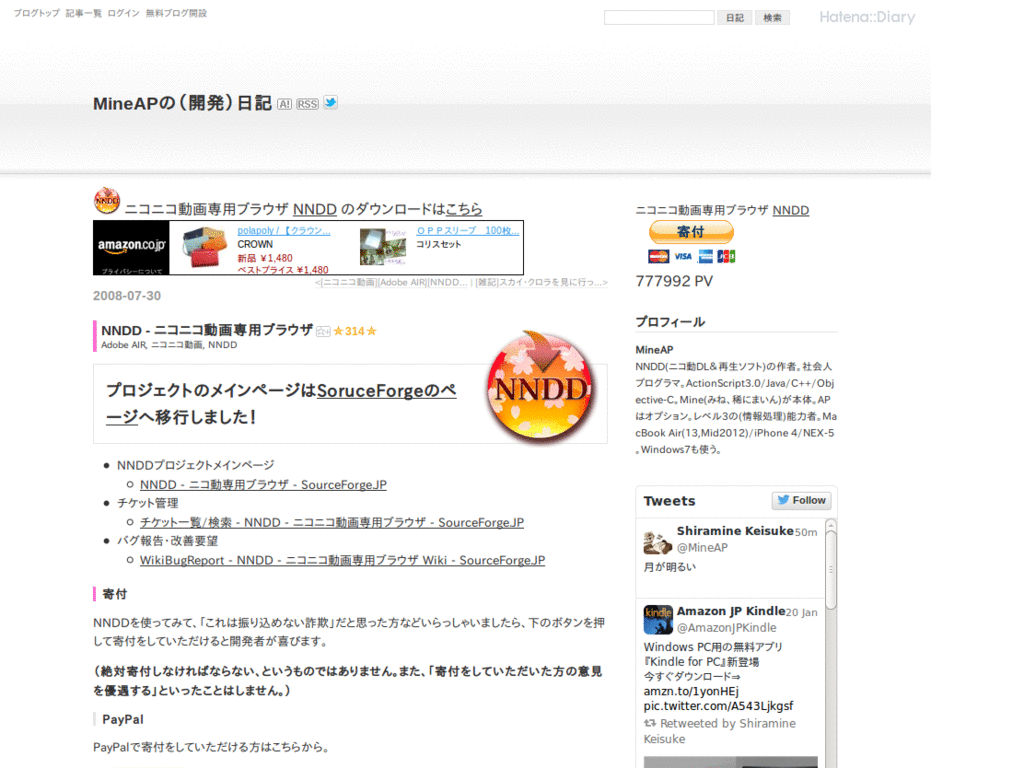1024x768 pixels.
Task: Click the VISA card icon
Action: (x=682, y=257)
